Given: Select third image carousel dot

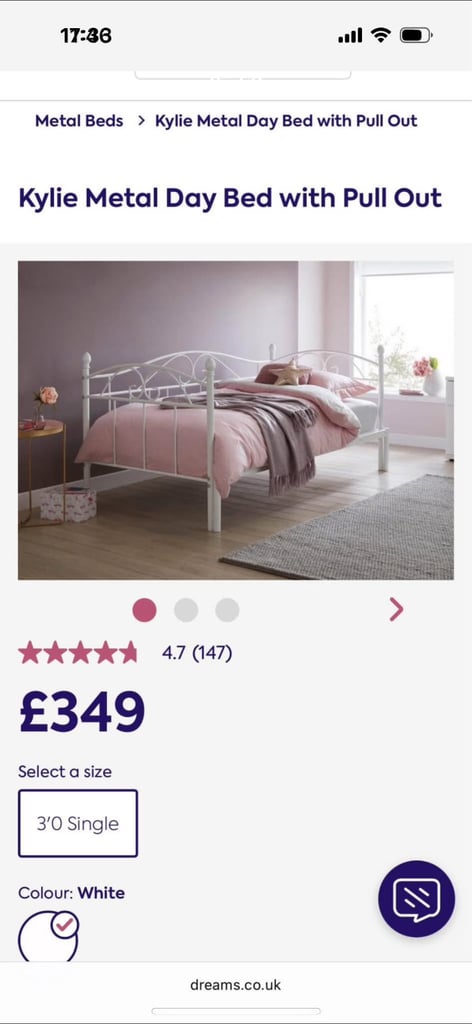Looking at the screenshot, I should click(227, 611).
